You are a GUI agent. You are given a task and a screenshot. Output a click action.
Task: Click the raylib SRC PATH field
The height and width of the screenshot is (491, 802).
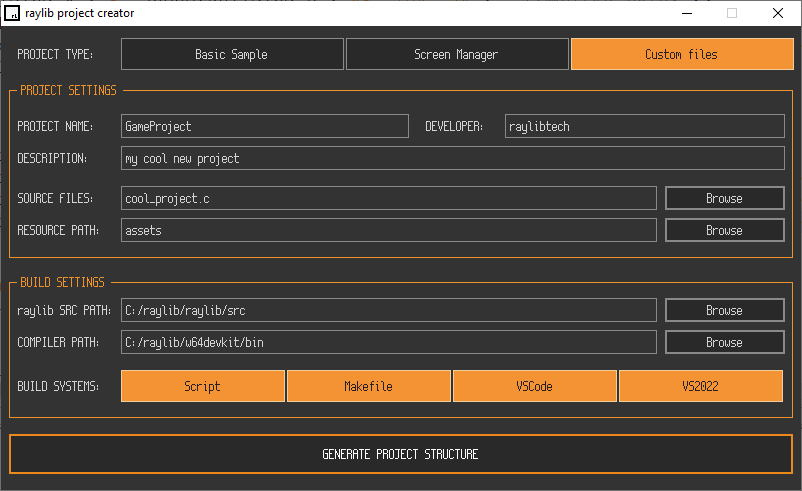pos(389,310)
